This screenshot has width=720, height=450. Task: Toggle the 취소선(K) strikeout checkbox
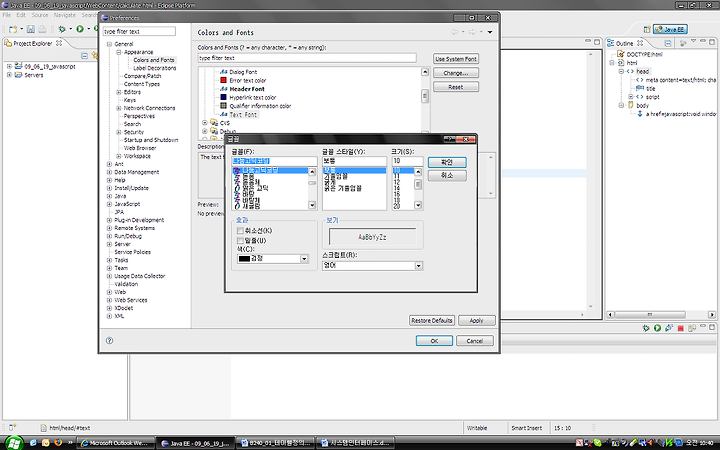click(240, 231)
